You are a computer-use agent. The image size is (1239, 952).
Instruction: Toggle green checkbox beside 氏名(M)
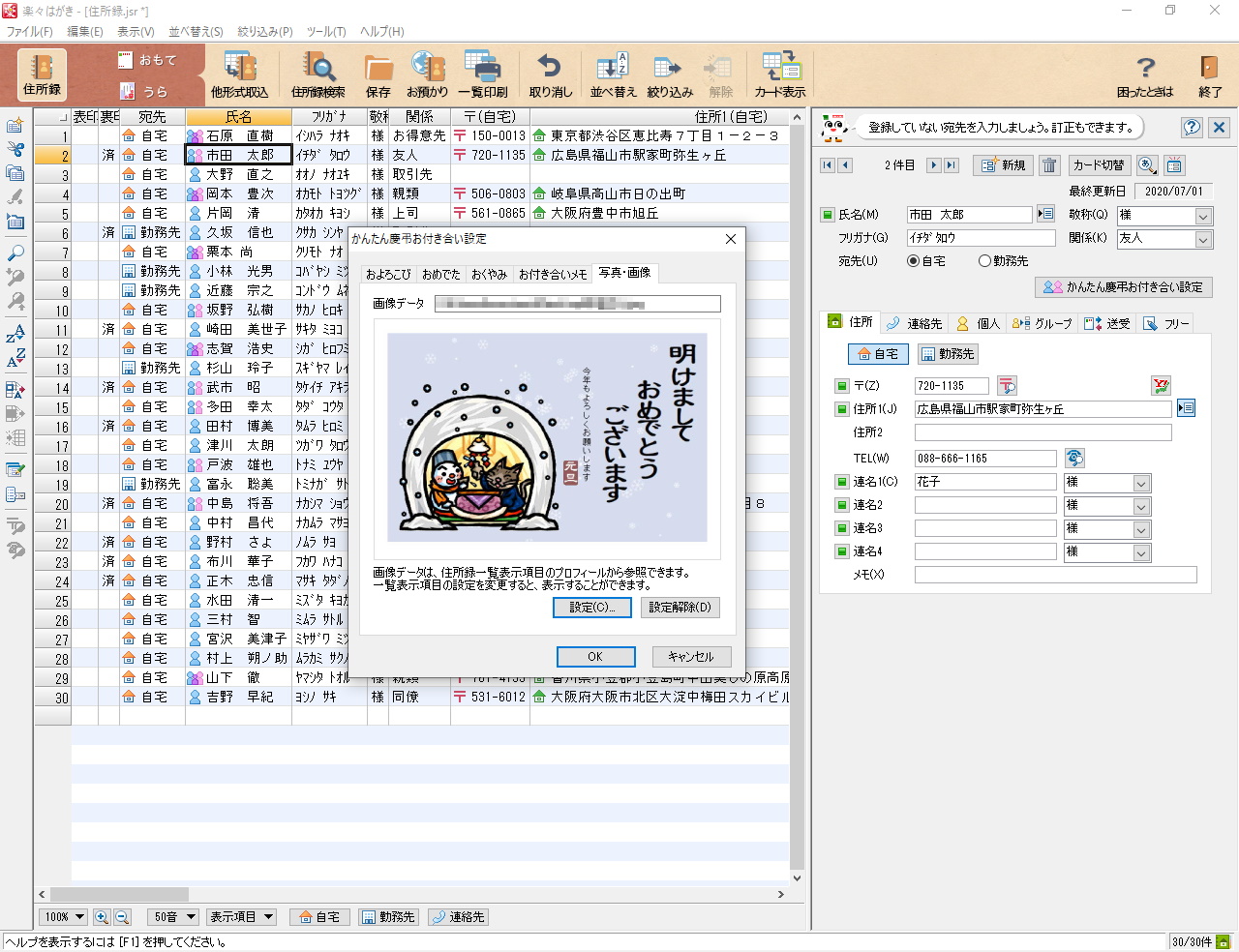click(827, 215)
